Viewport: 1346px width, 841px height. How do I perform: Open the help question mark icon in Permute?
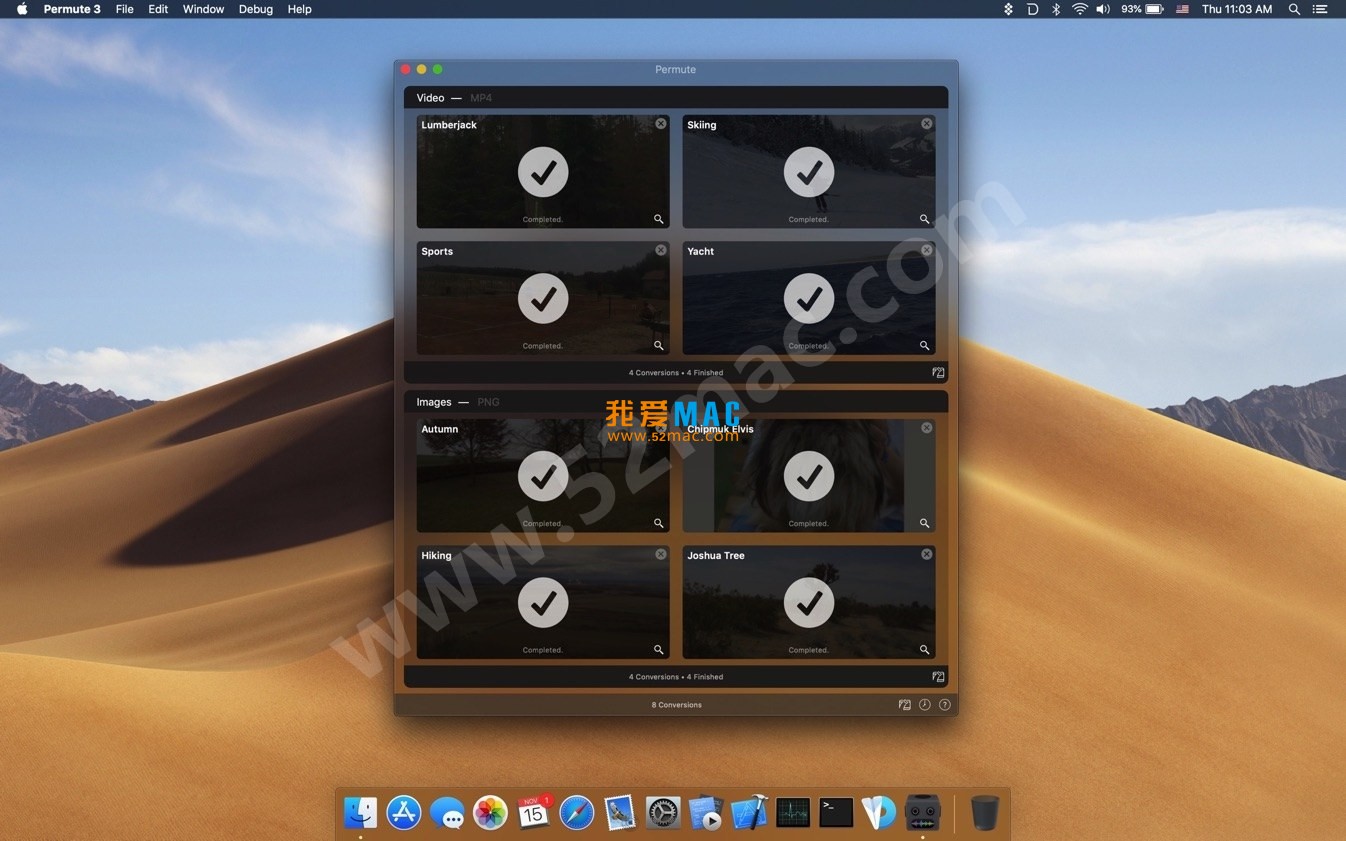click(944, 705)
